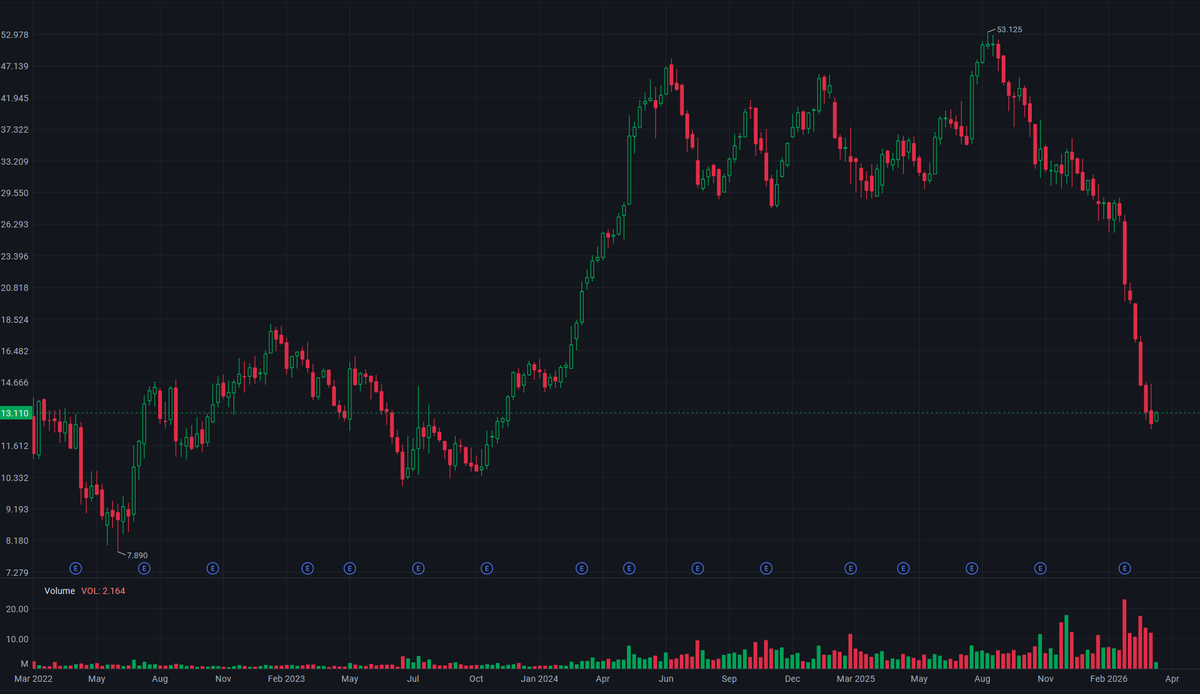
Task: Click the Feb 2026 date label
Action: click(x=1110, y=679)
